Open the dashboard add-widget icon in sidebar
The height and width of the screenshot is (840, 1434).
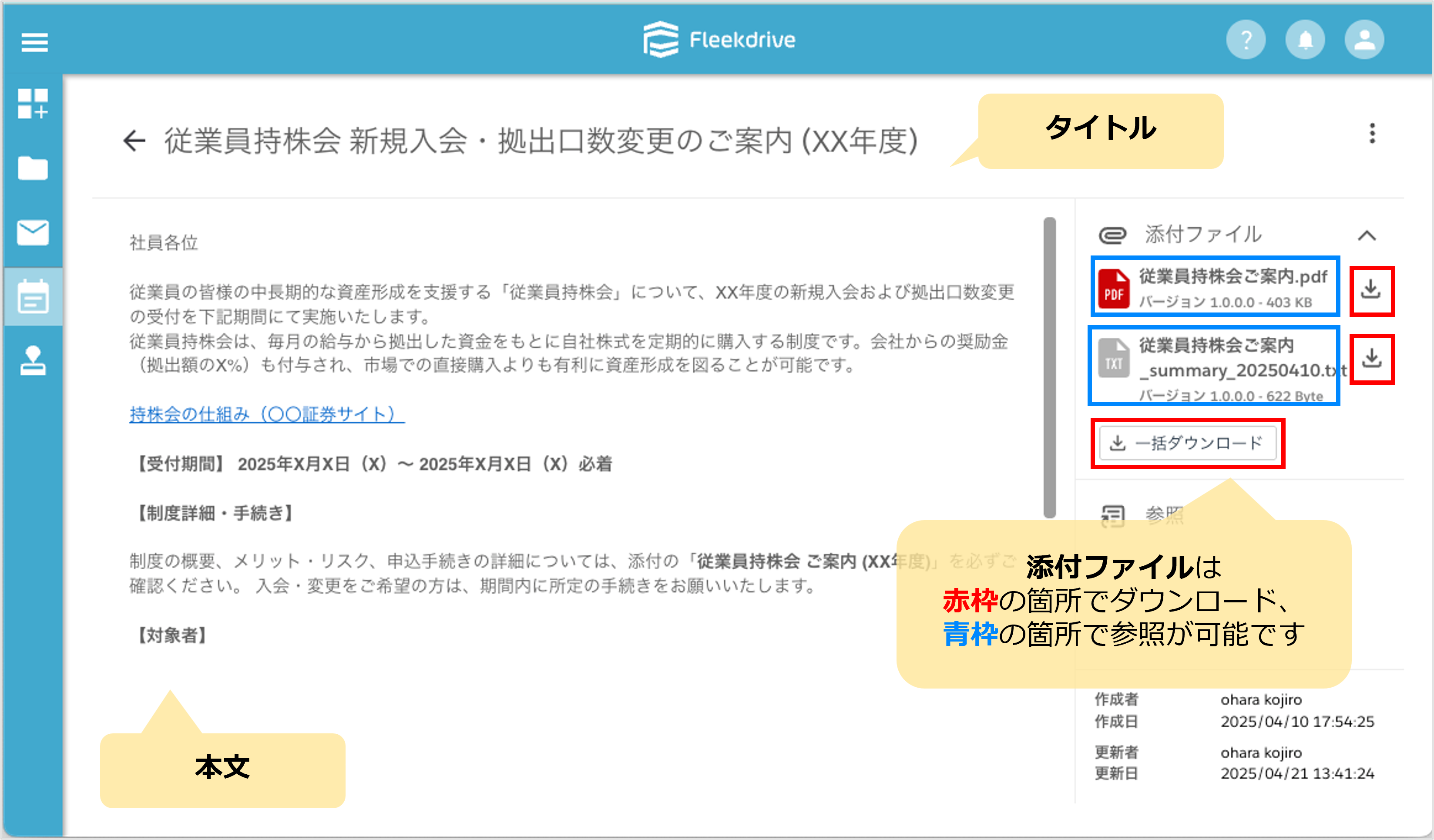(x=33, y=104)
